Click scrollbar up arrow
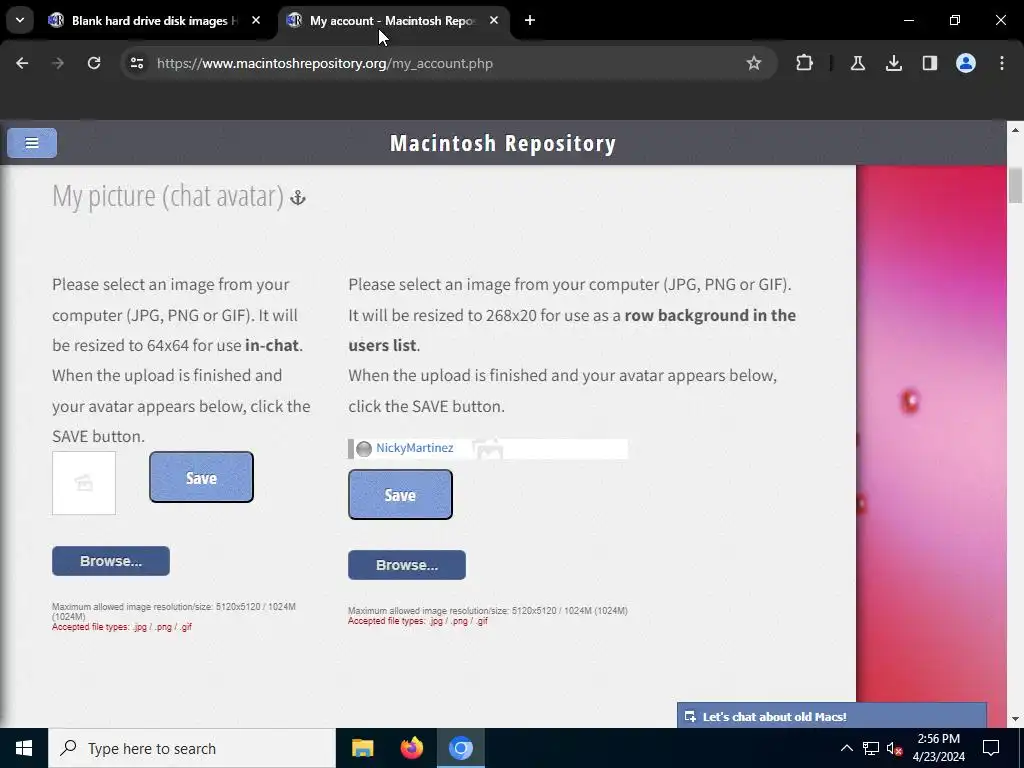The image size is (1024, 768). [x=1015, y=129]
